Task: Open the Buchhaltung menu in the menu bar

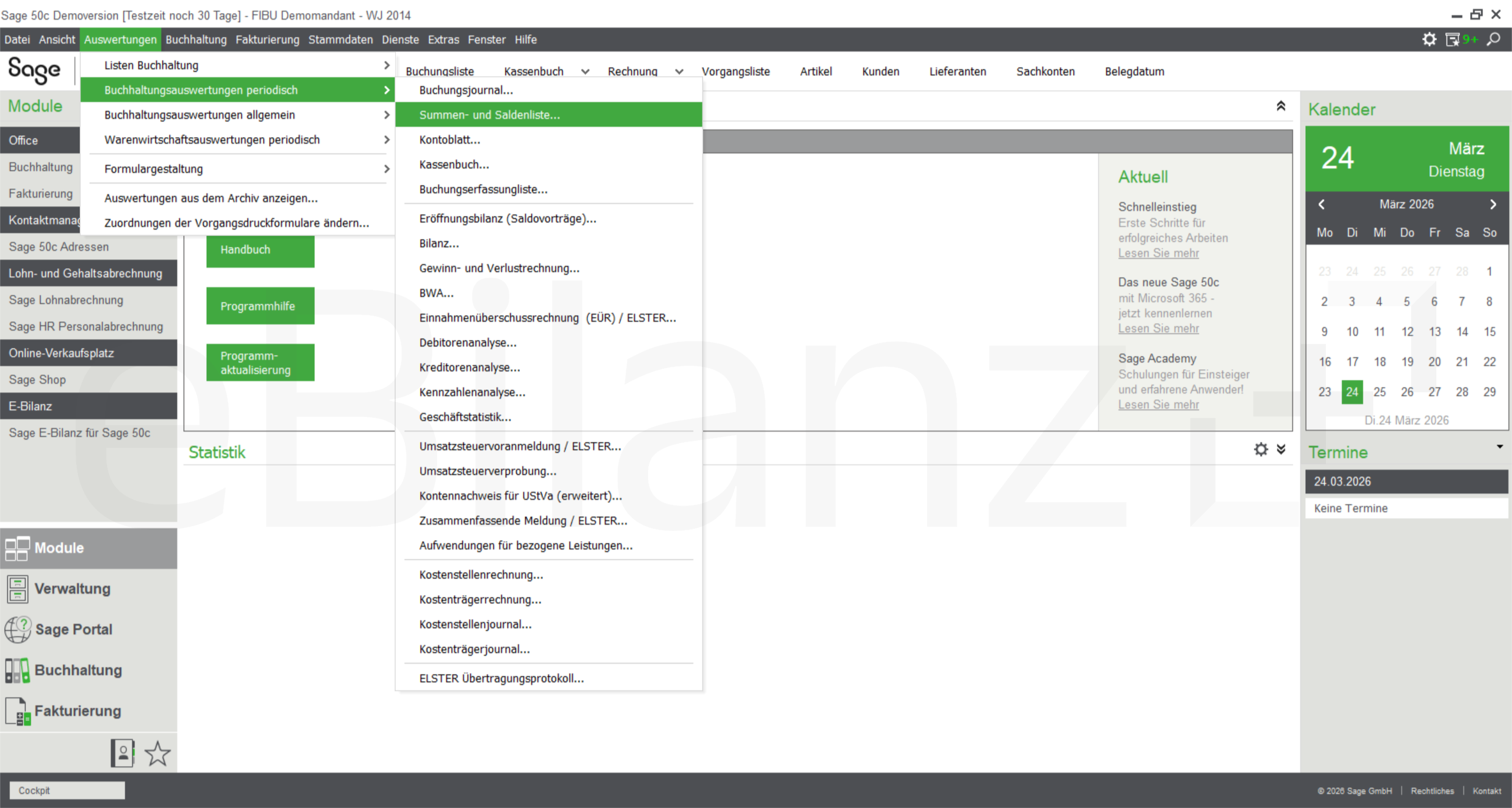Action: point(196,40)
